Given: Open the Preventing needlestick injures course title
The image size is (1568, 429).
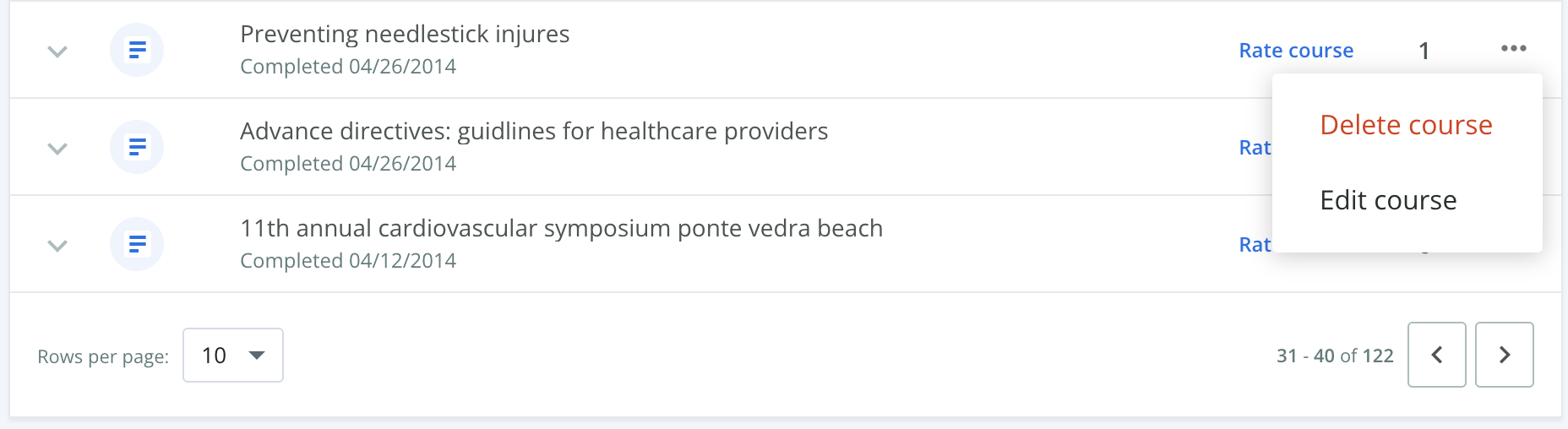Looking at the screenshot, I should click(405, 34).
